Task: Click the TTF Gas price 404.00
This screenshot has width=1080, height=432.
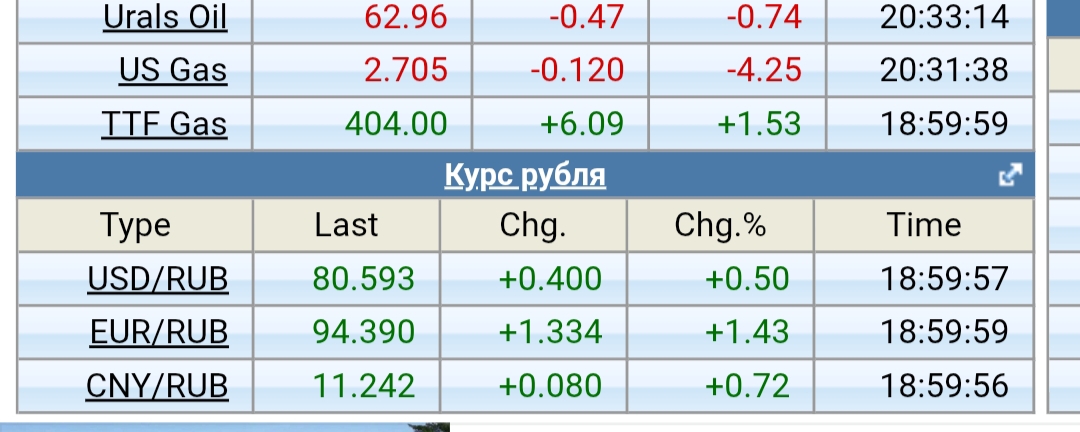Action: (396, 124)
